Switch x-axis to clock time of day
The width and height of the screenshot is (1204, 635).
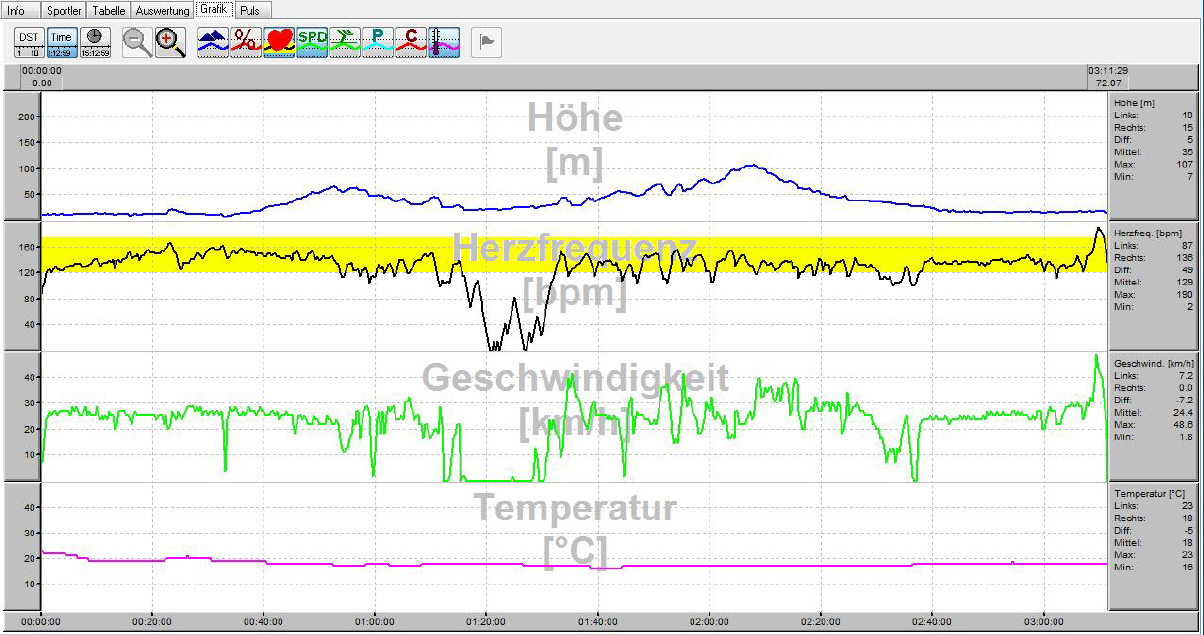(95, 42)
